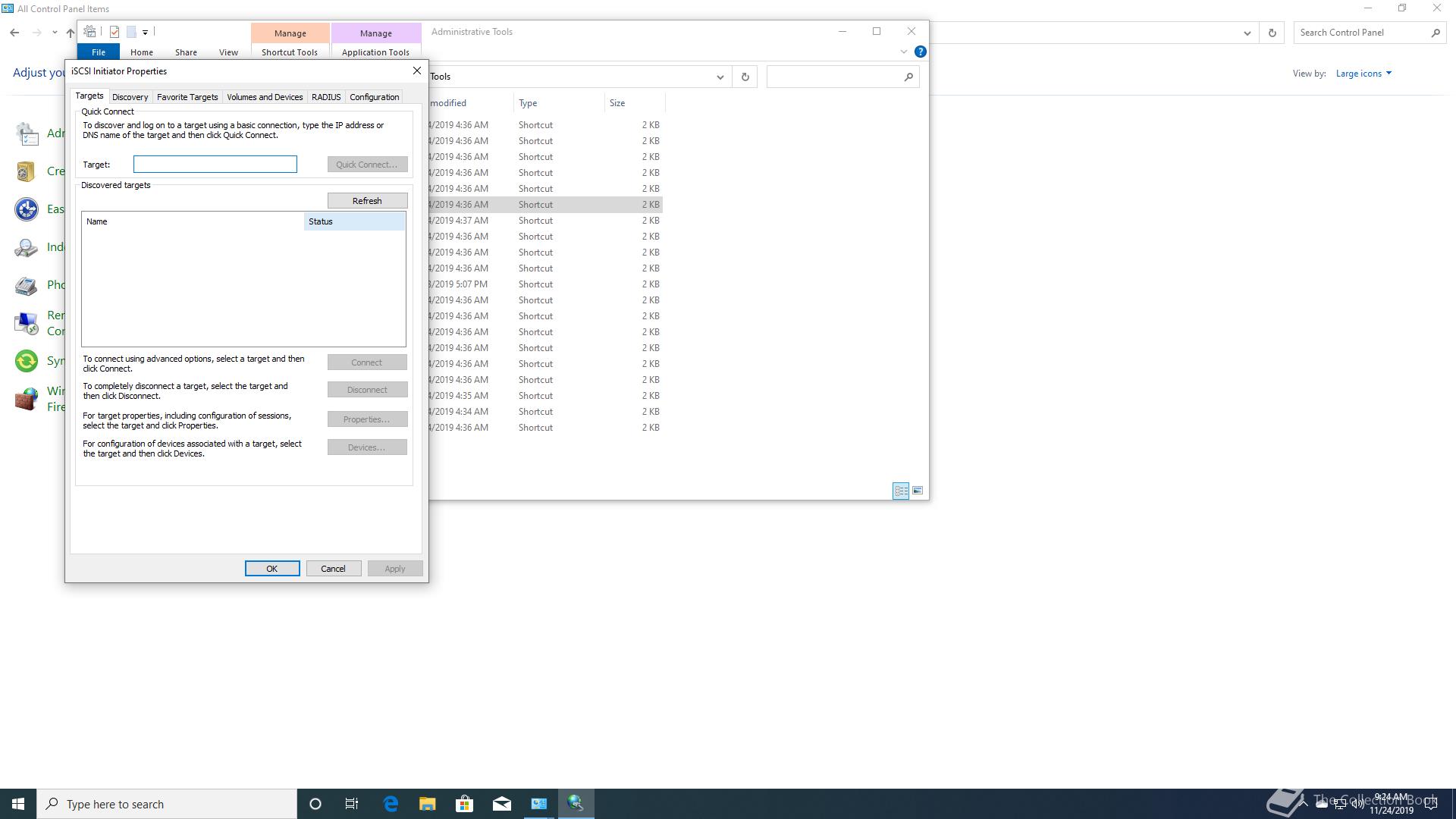This screenshot has height=819, width=1456.
Task: Cancel the iSCSI Initiator Properties dialog
Action: tap(333, 569)
